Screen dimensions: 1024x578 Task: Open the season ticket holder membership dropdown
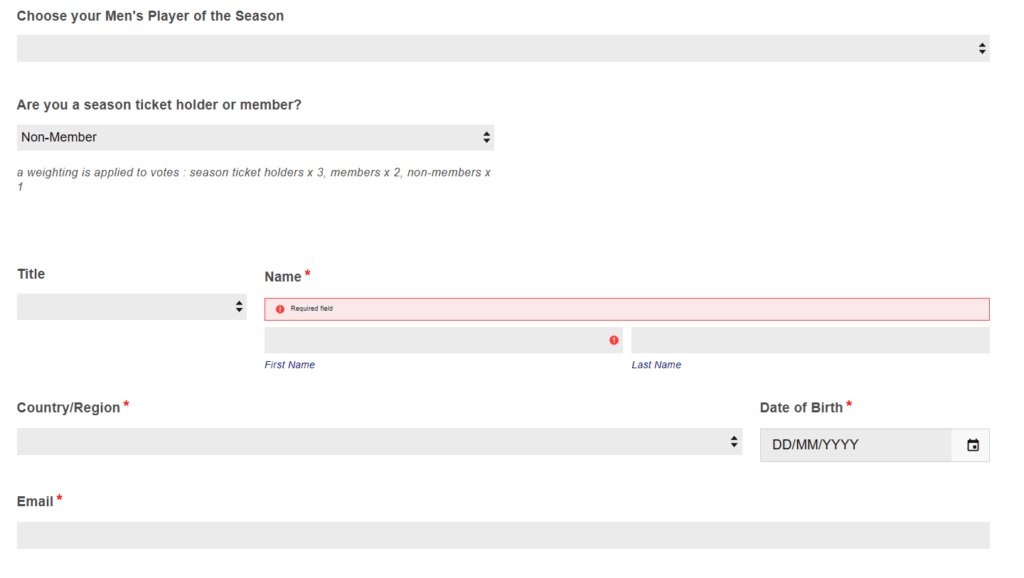click(255, 137)
